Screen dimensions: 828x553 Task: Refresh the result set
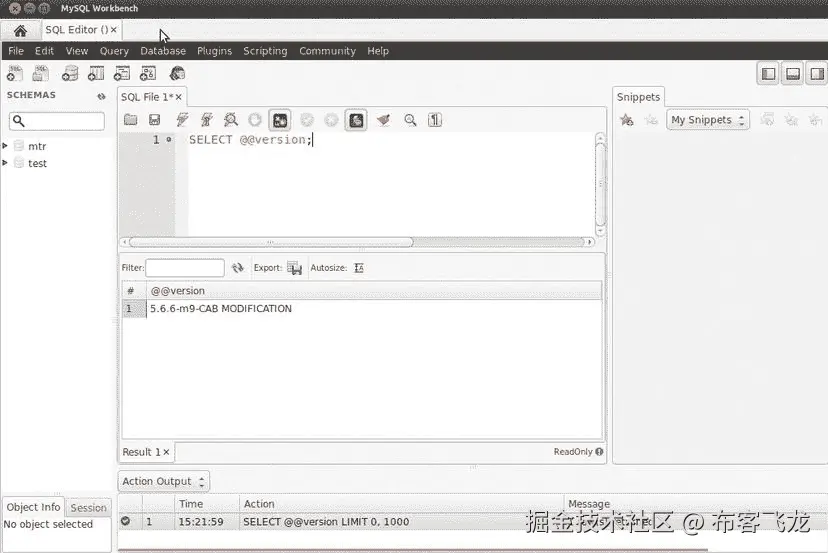[x=238, y=268]
